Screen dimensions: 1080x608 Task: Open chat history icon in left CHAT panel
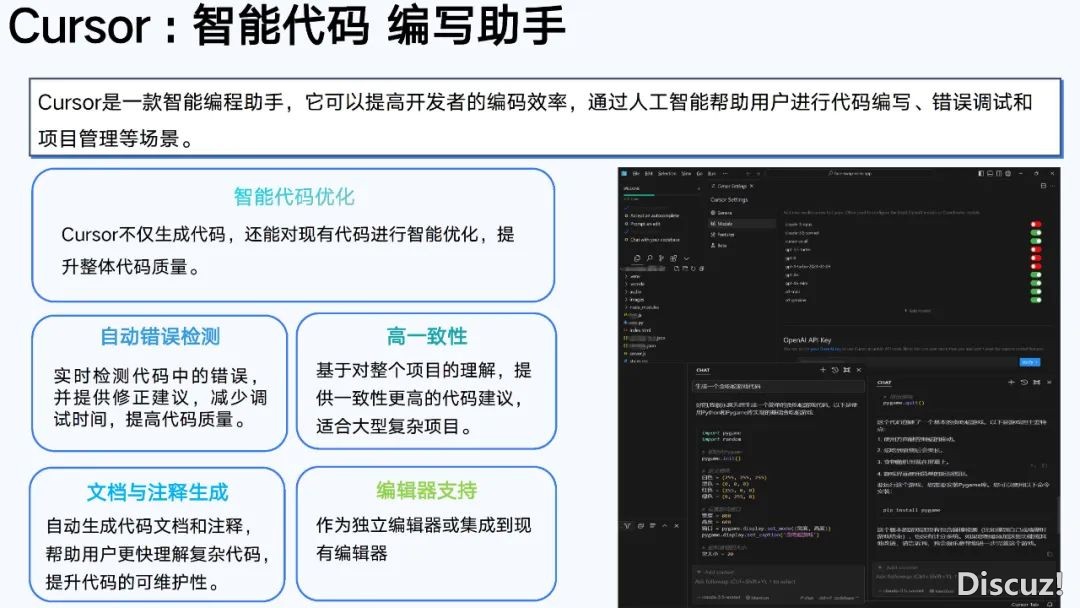[833, 370]
